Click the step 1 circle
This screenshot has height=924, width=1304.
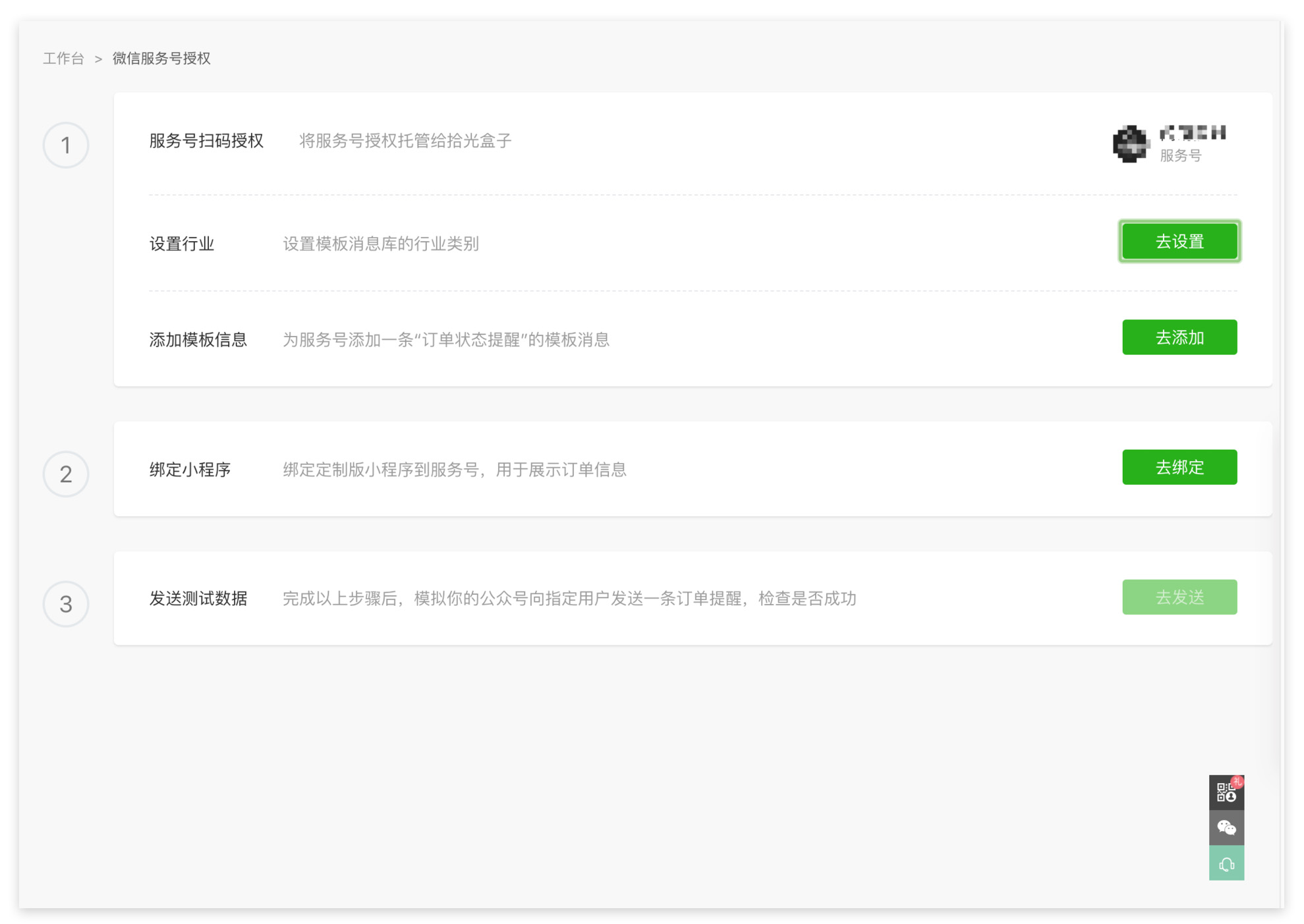(66, 145)
